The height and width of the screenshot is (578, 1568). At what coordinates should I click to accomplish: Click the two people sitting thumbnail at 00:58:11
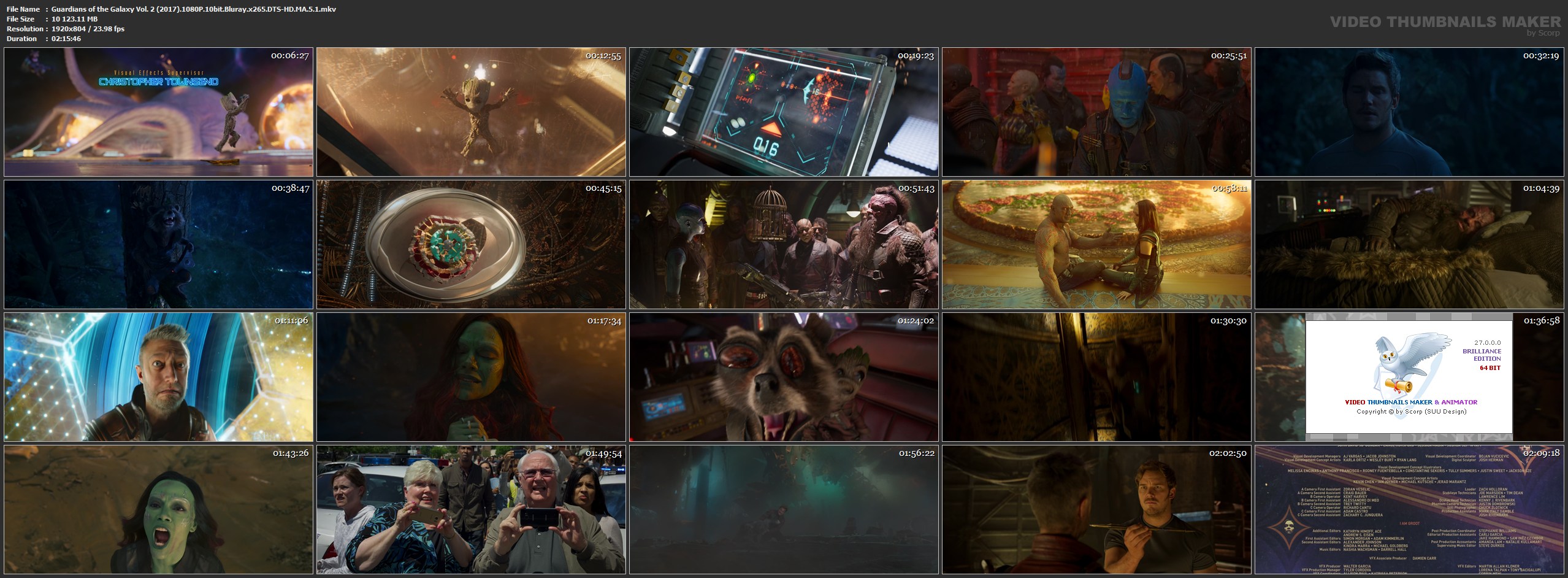point(1096,244)
